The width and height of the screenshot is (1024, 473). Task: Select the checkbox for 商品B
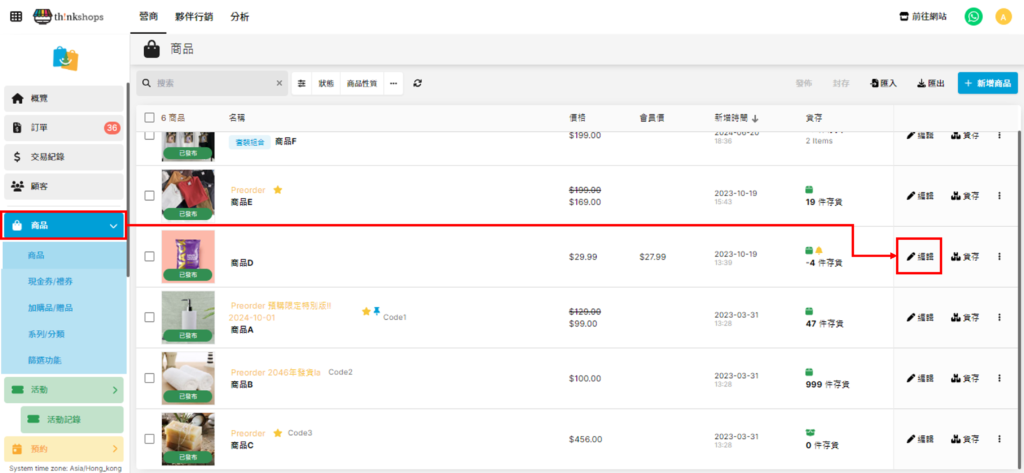tap(149, 379)
